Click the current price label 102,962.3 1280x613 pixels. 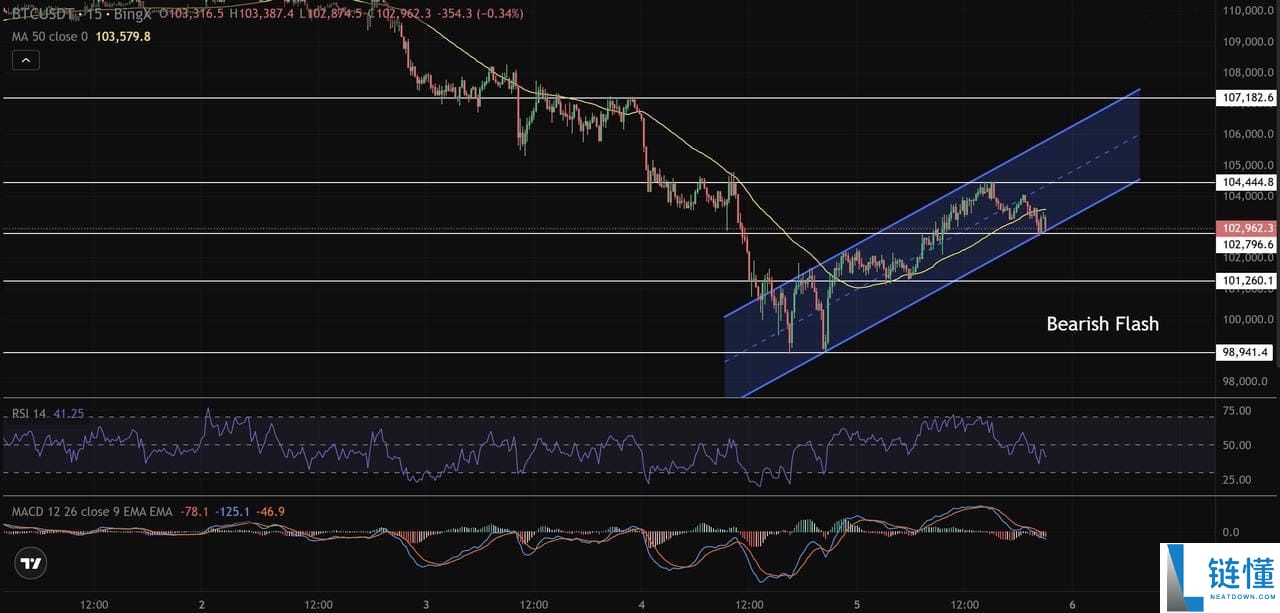click(x=1247, y=228)
